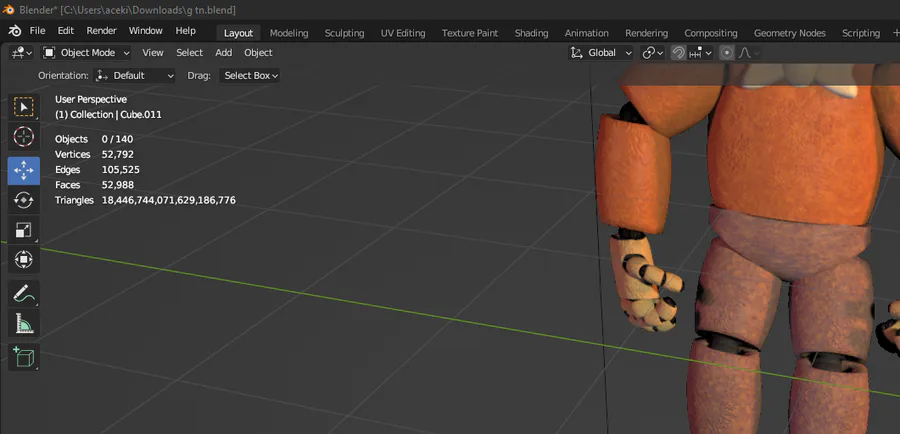Select the Rotate tool

24,200
